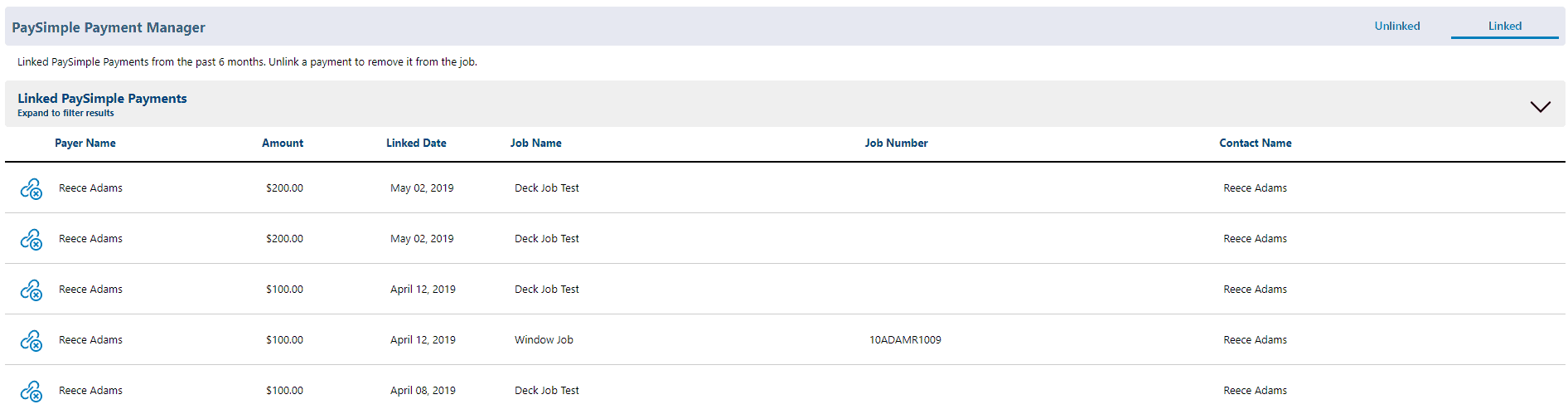Sort by Job Name column header
Viewport: 1568px width, 414px height.
point(535,143)
